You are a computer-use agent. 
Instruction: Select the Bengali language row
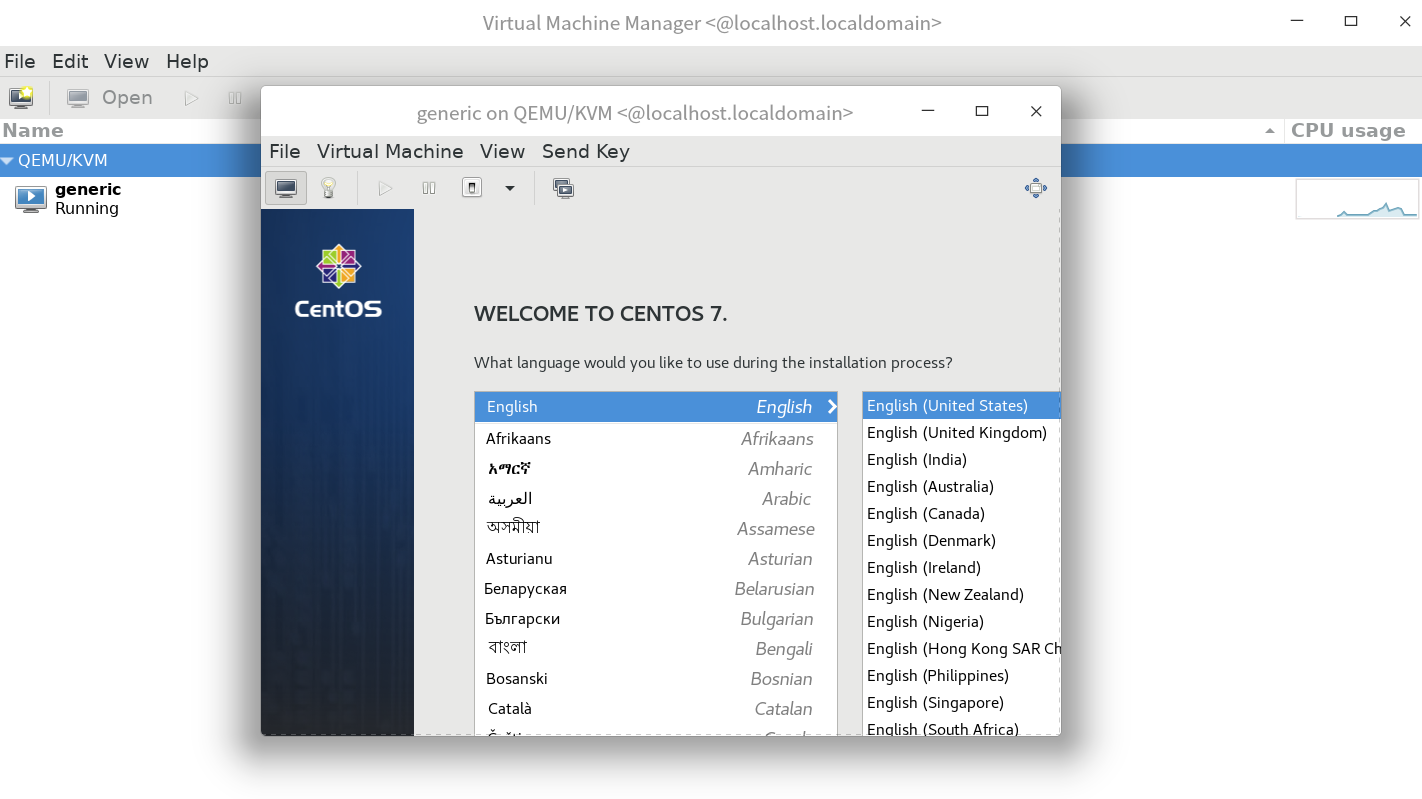tap(656, 649)
